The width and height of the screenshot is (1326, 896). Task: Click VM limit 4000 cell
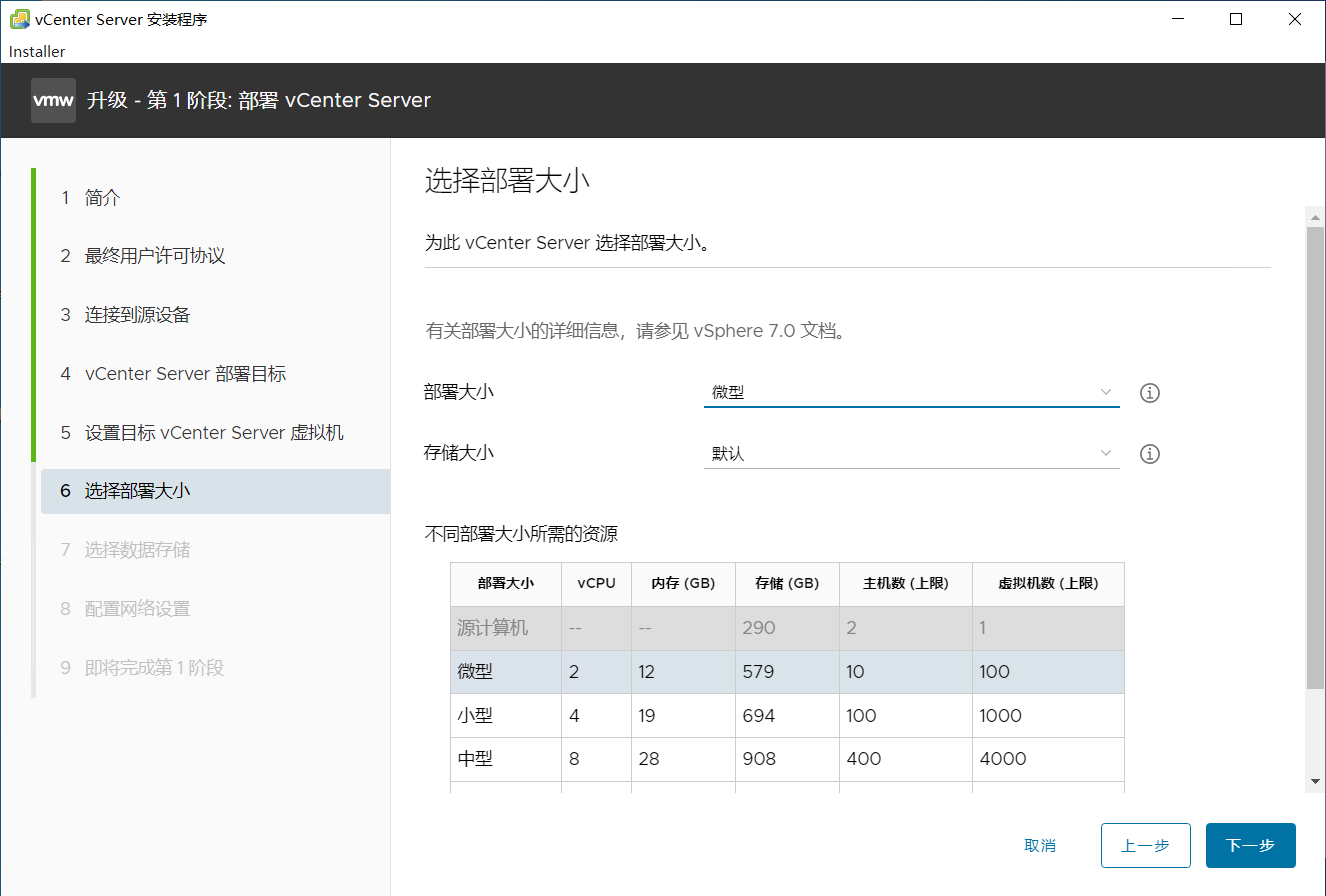(x=1049, y=759)
